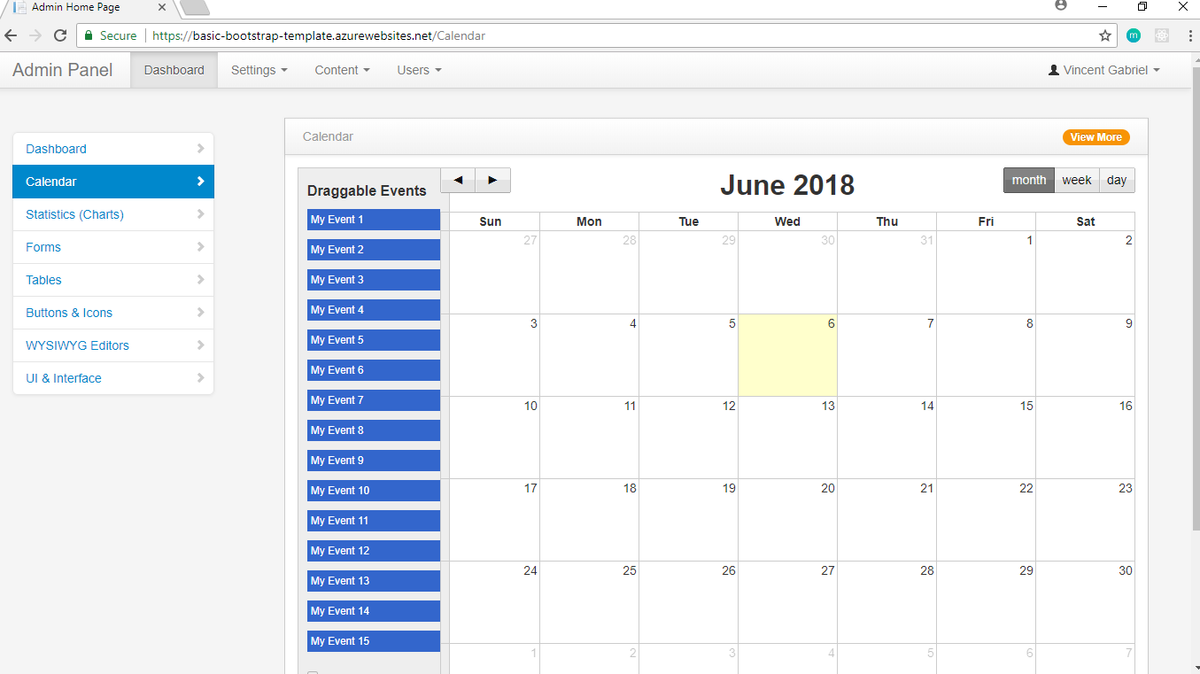Viewport: 1200px width, 674px height.
Task: Expand the Vincent Gabriel account dropdown
Action: click(1103, 70)
